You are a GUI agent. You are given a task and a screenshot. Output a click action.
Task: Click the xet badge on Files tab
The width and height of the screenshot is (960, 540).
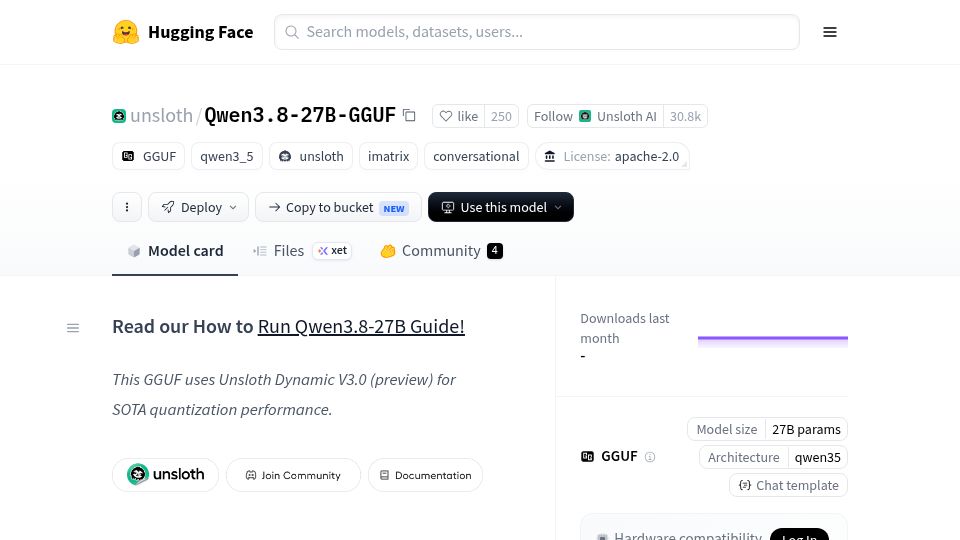pos(332,250)
